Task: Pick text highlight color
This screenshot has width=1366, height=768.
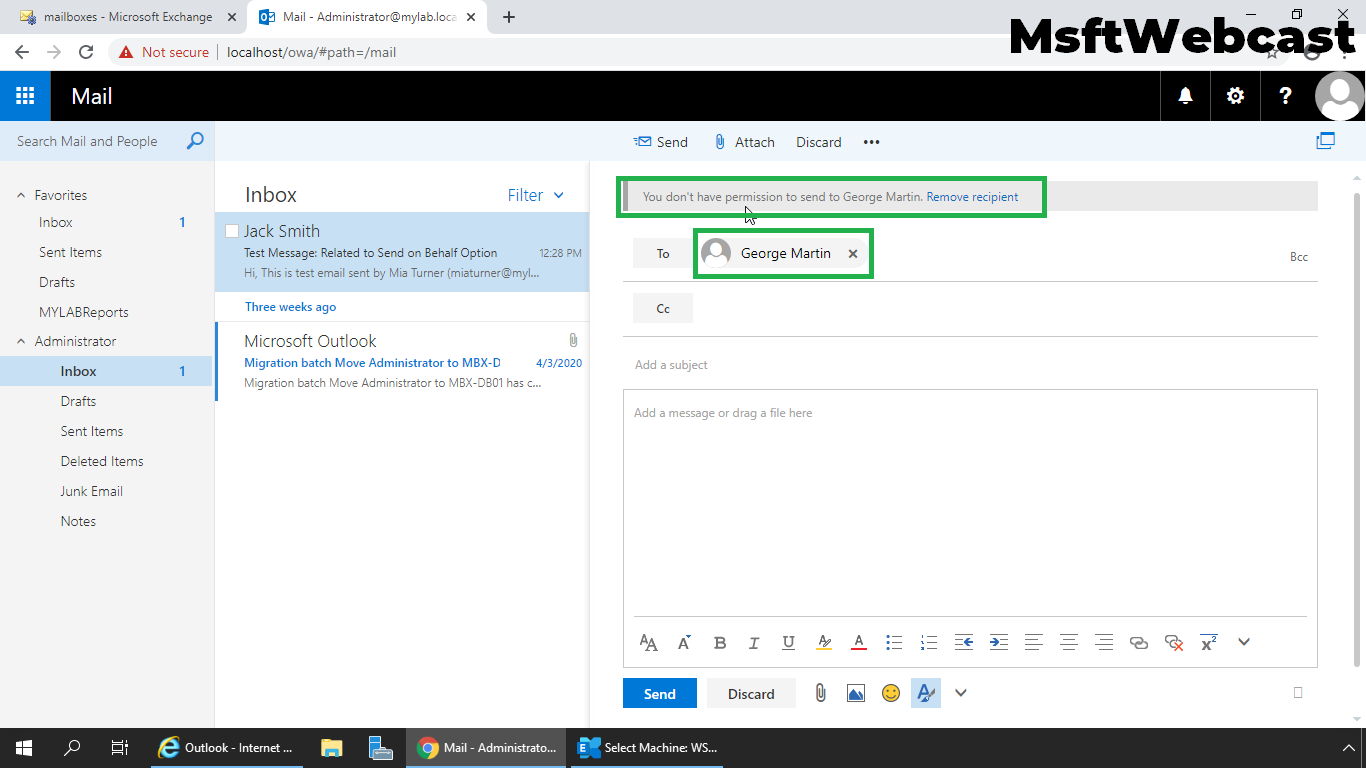Action: click(x=824, y=643)
